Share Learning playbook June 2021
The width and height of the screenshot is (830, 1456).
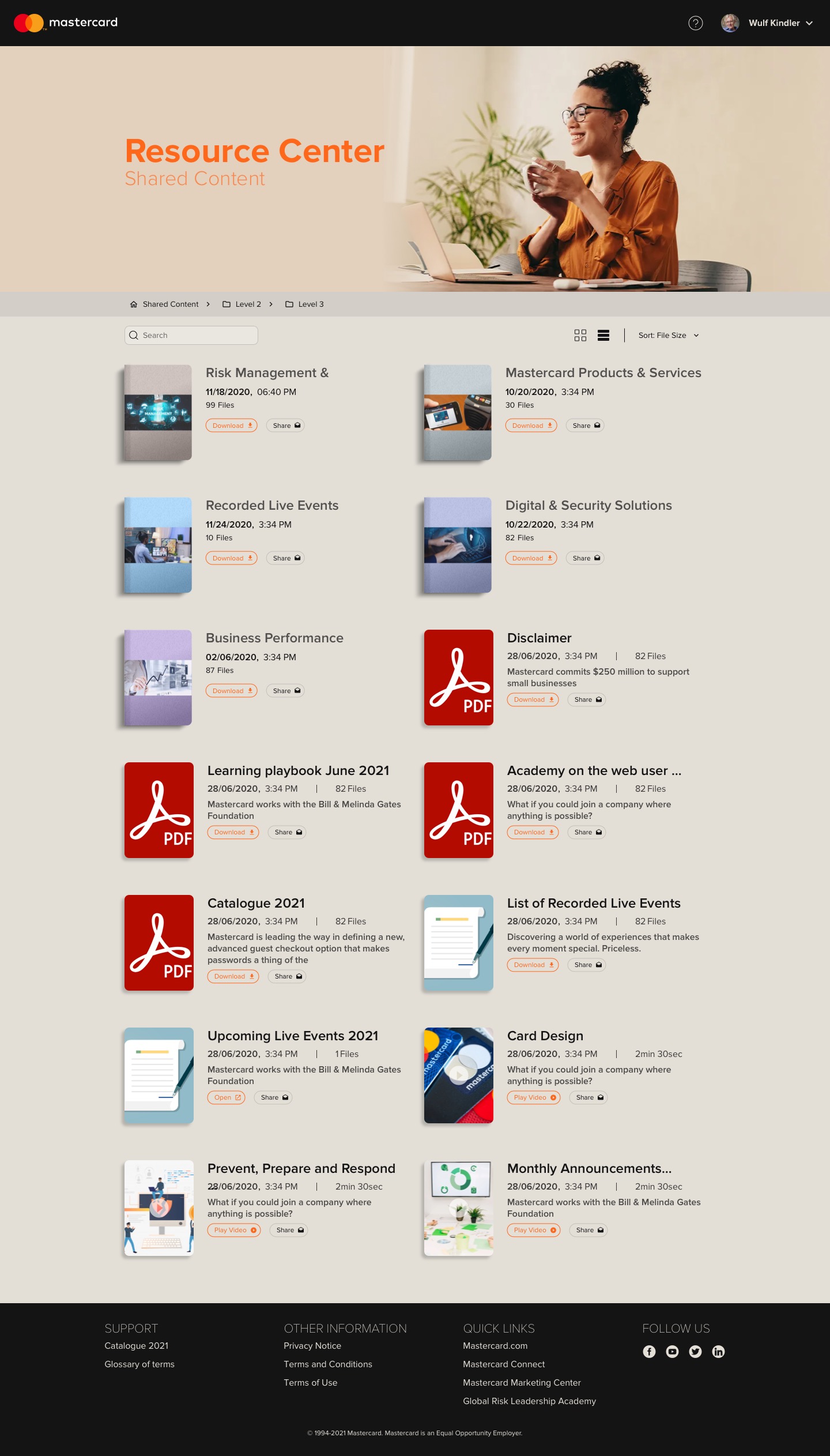(x=287, y=832)
